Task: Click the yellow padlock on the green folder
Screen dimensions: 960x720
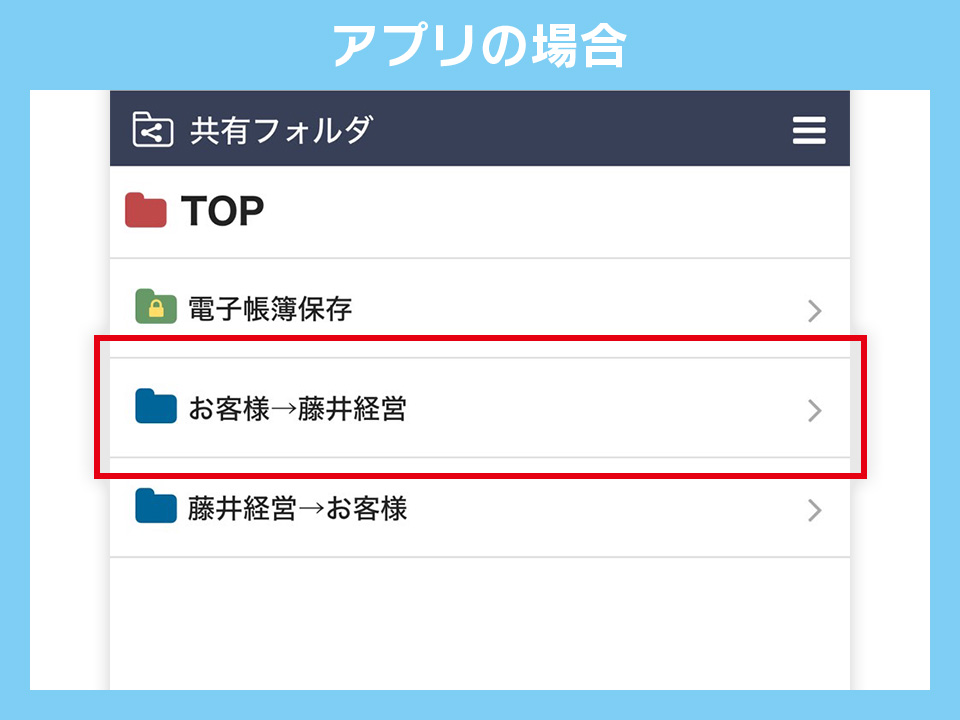Action: [x=156, y=311]
